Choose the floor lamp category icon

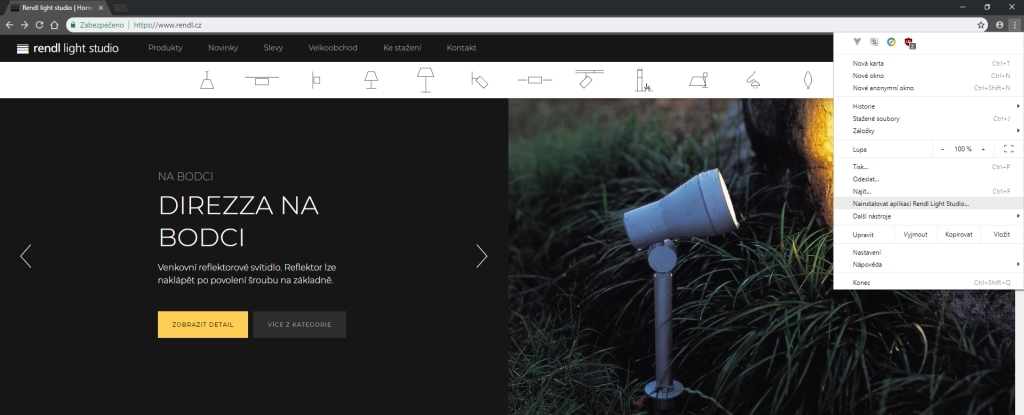click(x=426, y=80)
